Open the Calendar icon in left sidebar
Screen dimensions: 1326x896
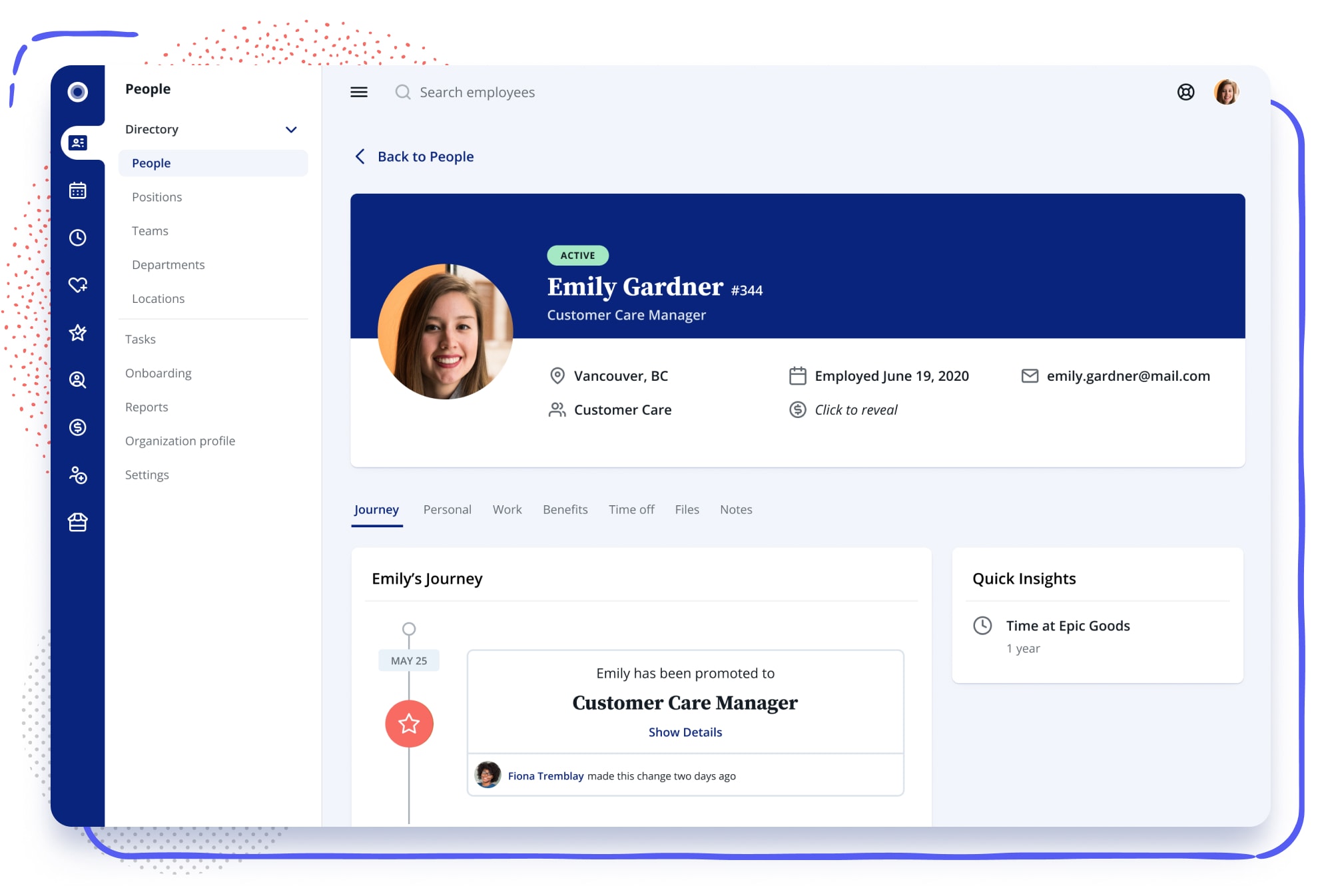79,189
